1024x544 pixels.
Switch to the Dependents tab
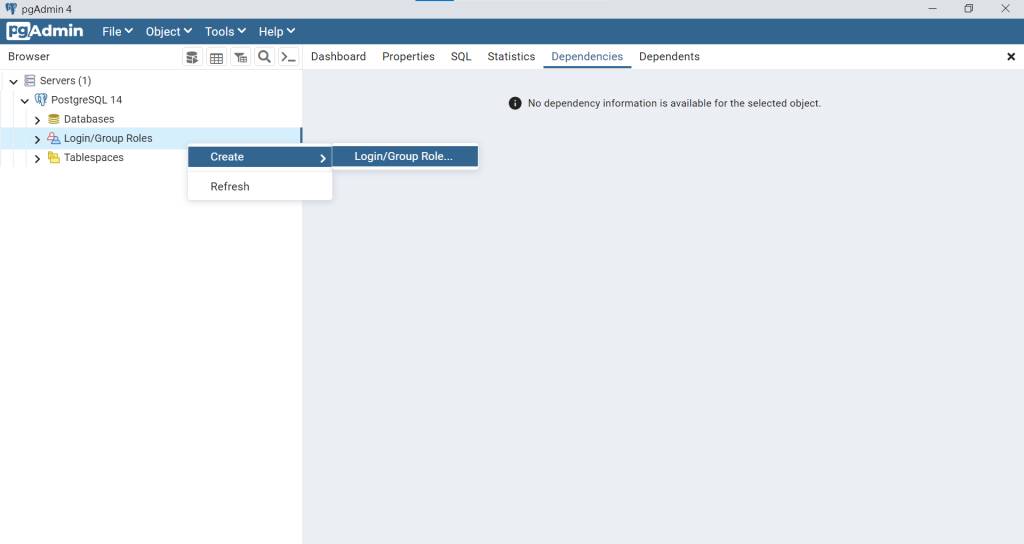coord(669,57)
